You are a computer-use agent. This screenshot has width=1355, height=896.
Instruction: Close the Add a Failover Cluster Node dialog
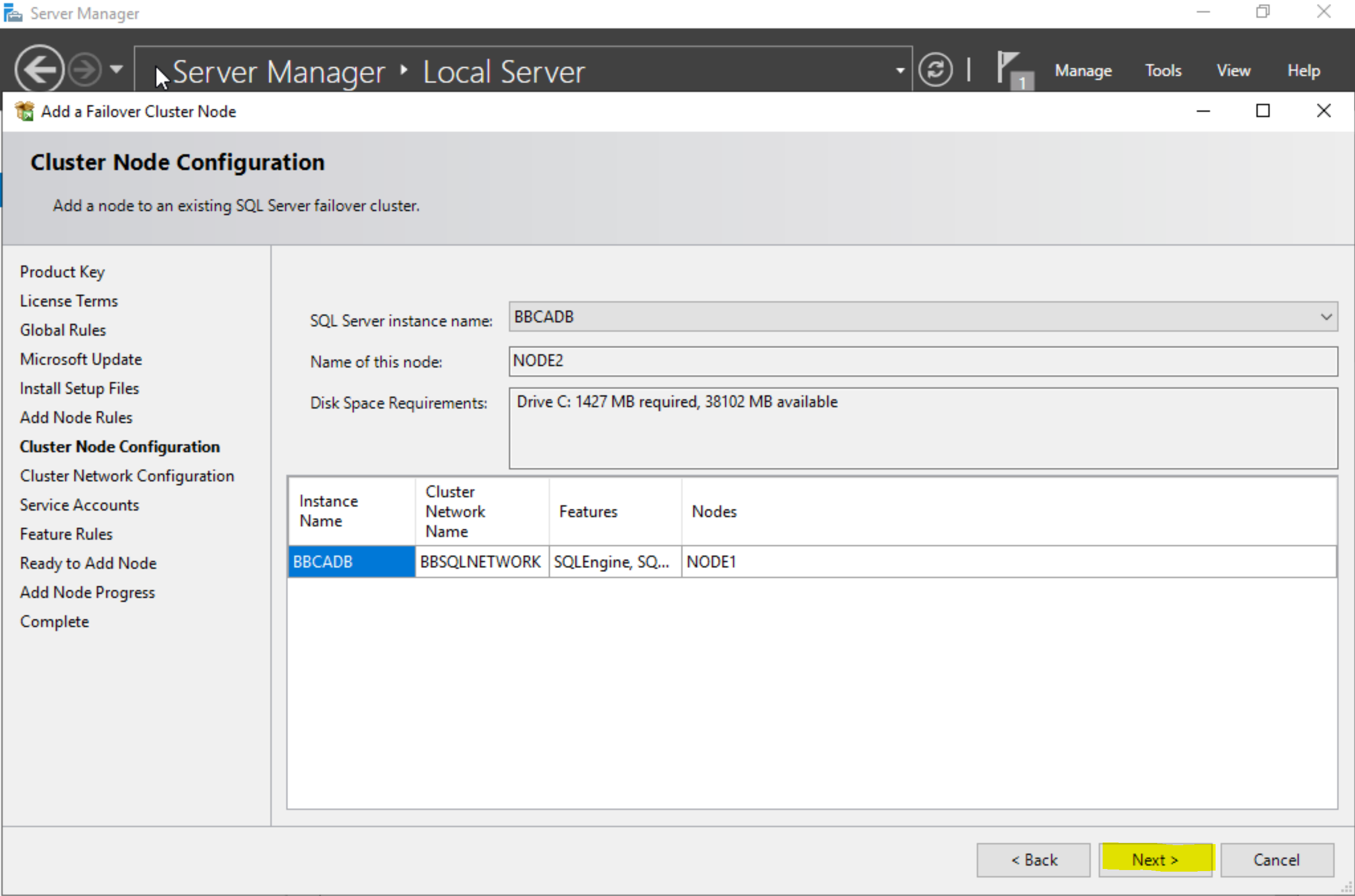coord(1324,111)
